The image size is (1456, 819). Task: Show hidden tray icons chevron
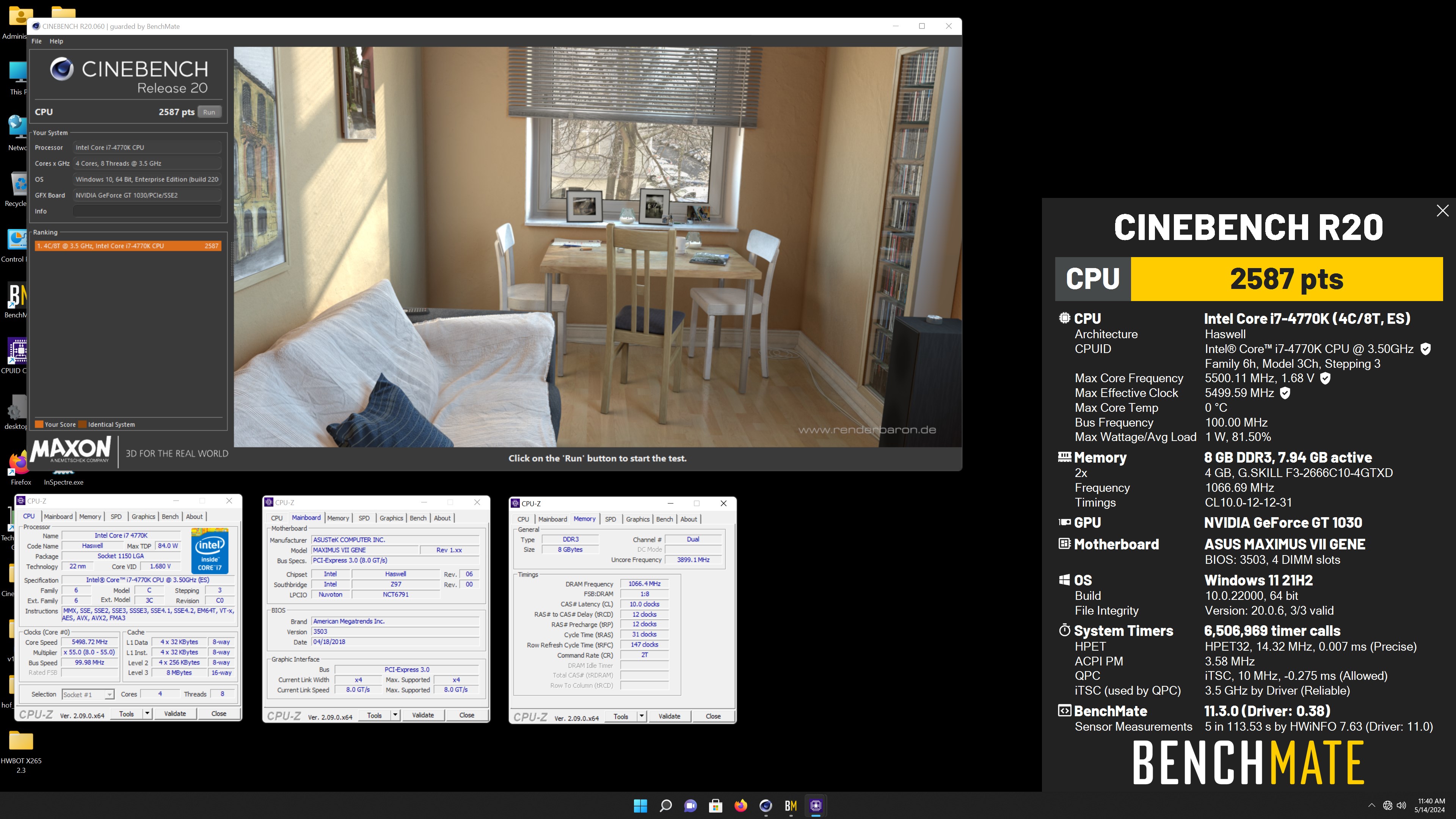point(1371,805)
